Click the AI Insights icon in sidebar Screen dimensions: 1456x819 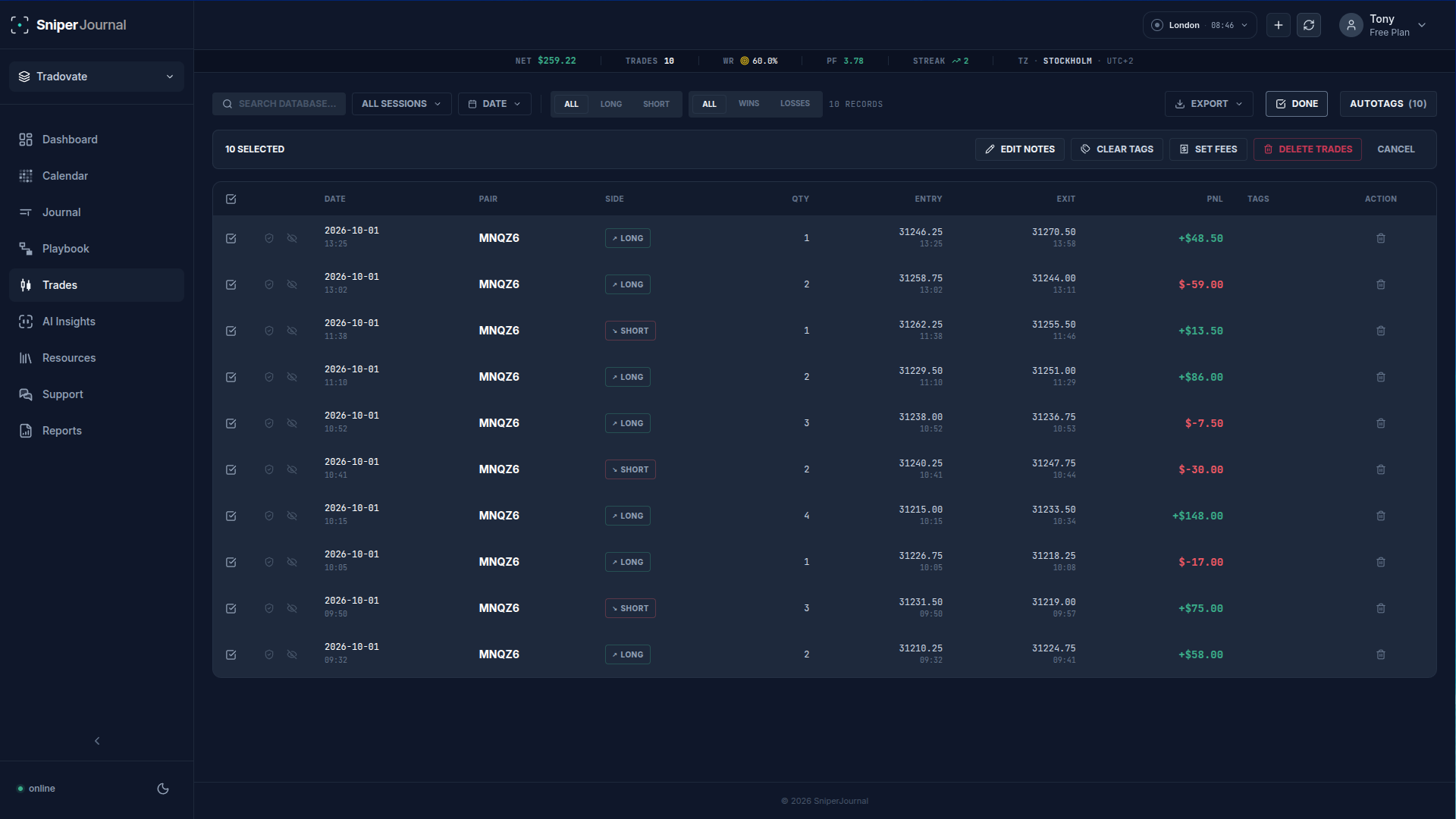tap(26, 322)
